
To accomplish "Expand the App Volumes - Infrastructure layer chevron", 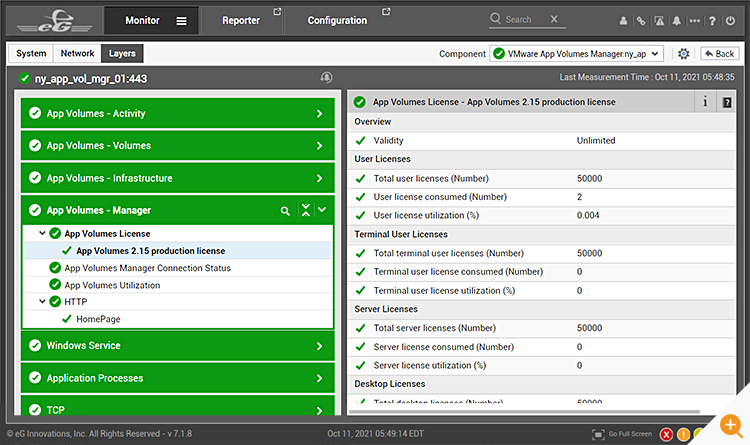I will (x=320, y=178).
